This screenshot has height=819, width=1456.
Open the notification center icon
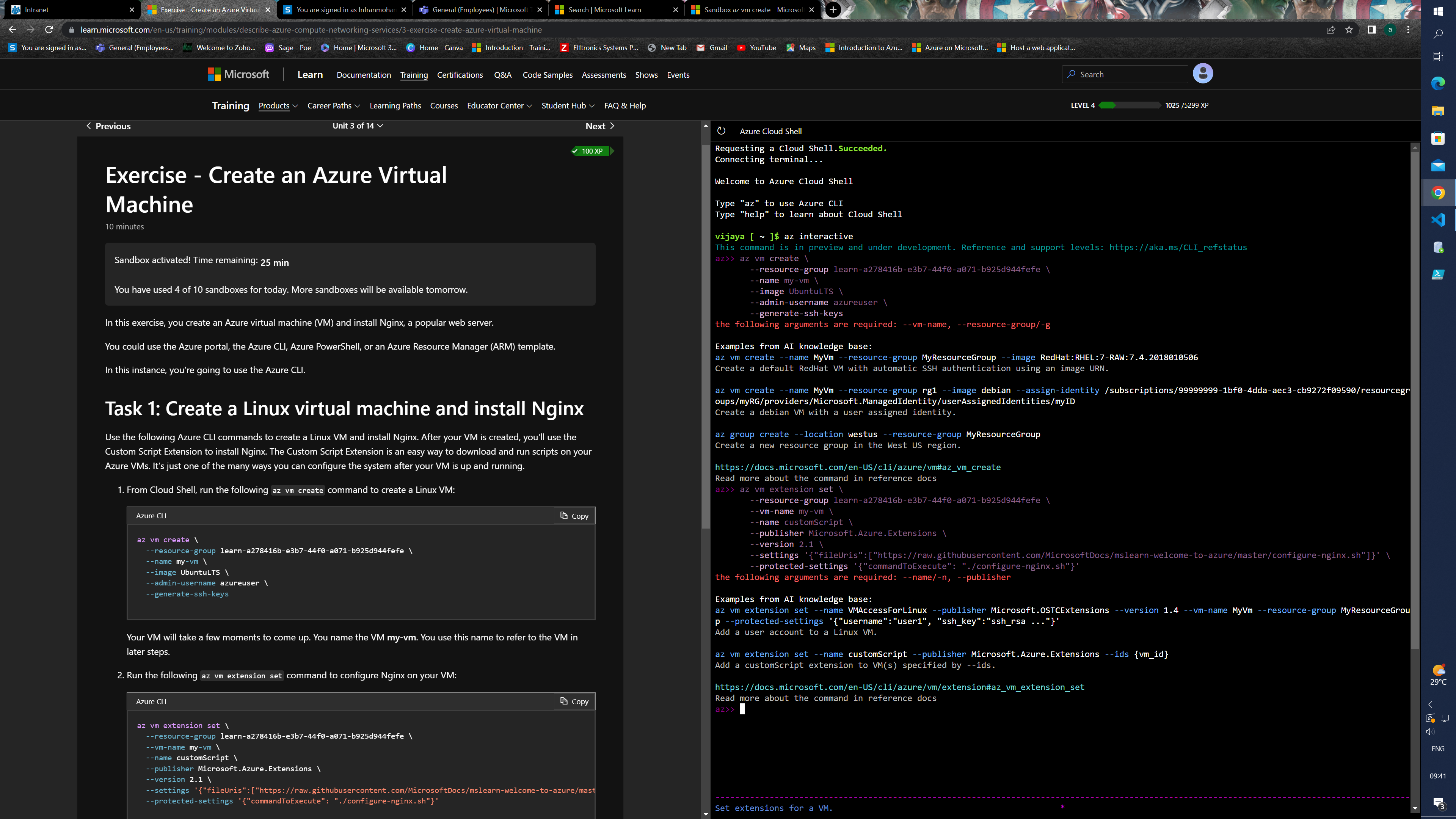pyautogui.click(x=1438, y=803)
